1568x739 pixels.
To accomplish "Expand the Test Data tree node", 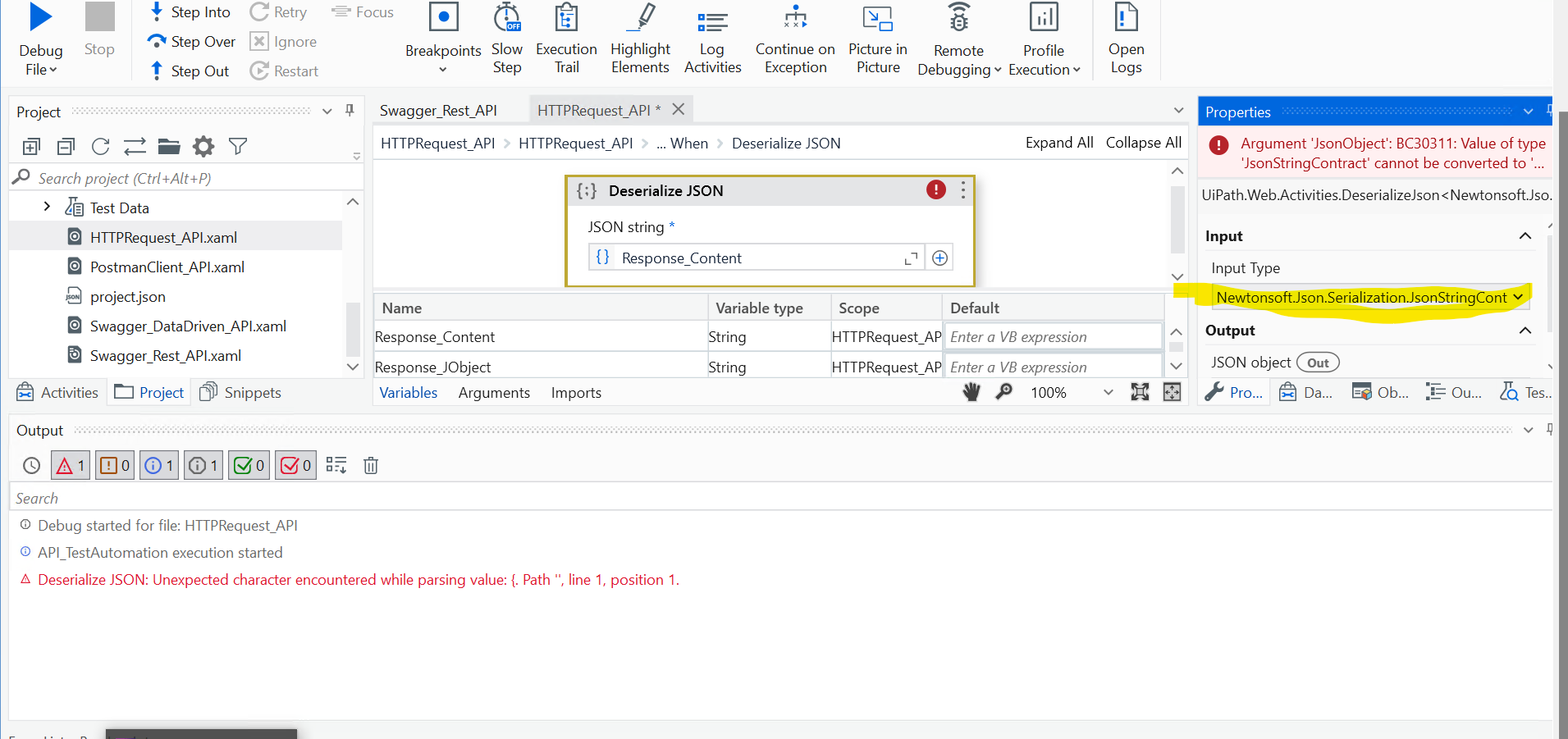I will point(47,207).
